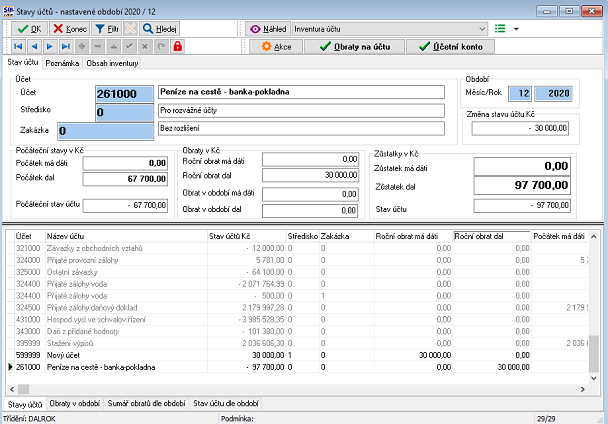Open the Filtr funnel filter
608x424 pixels.
click(107, 29)
